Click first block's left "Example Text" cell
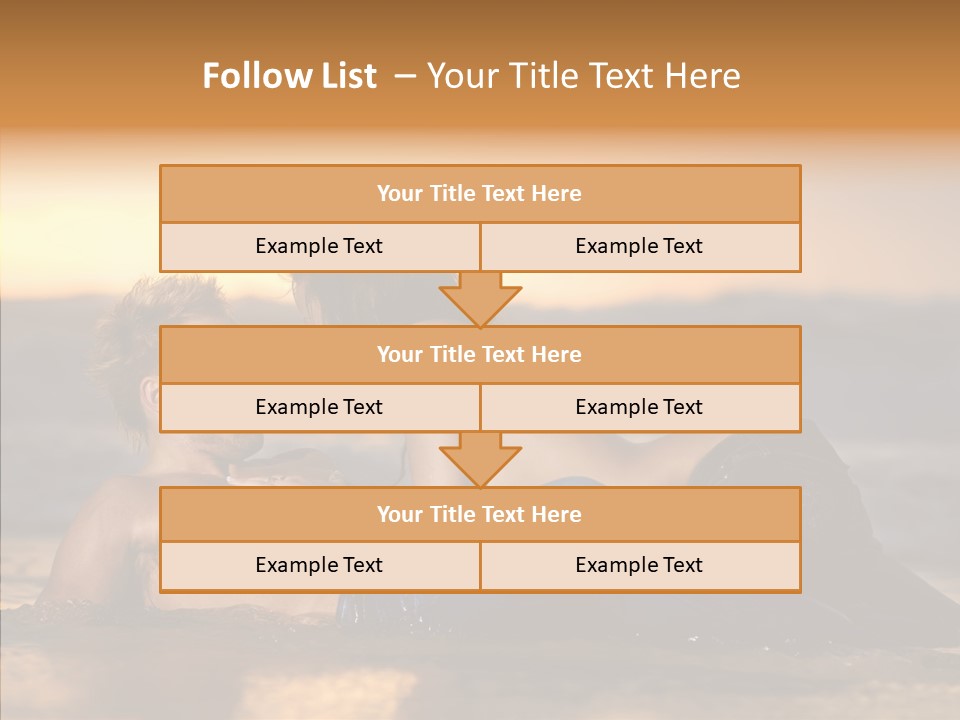960x720 pixels. pos(319,246)
